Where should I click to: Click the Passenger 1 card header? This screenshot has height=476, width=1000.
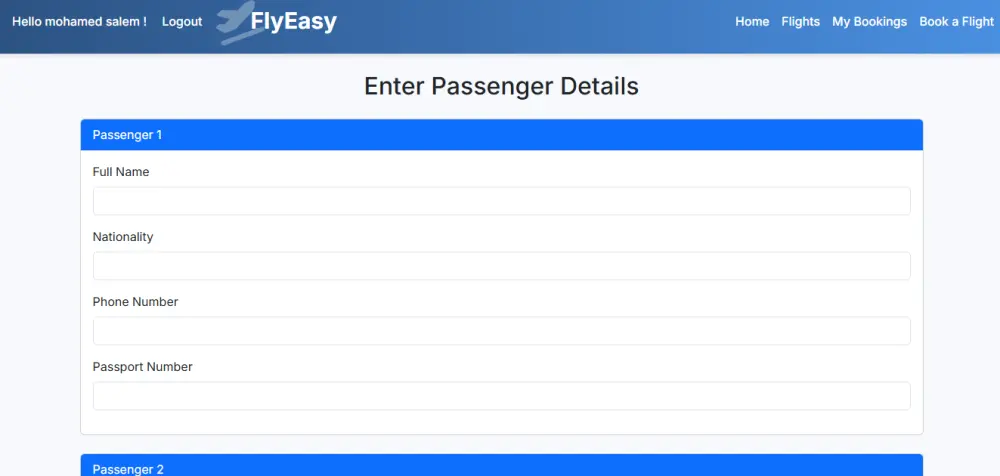coord(501,135)
